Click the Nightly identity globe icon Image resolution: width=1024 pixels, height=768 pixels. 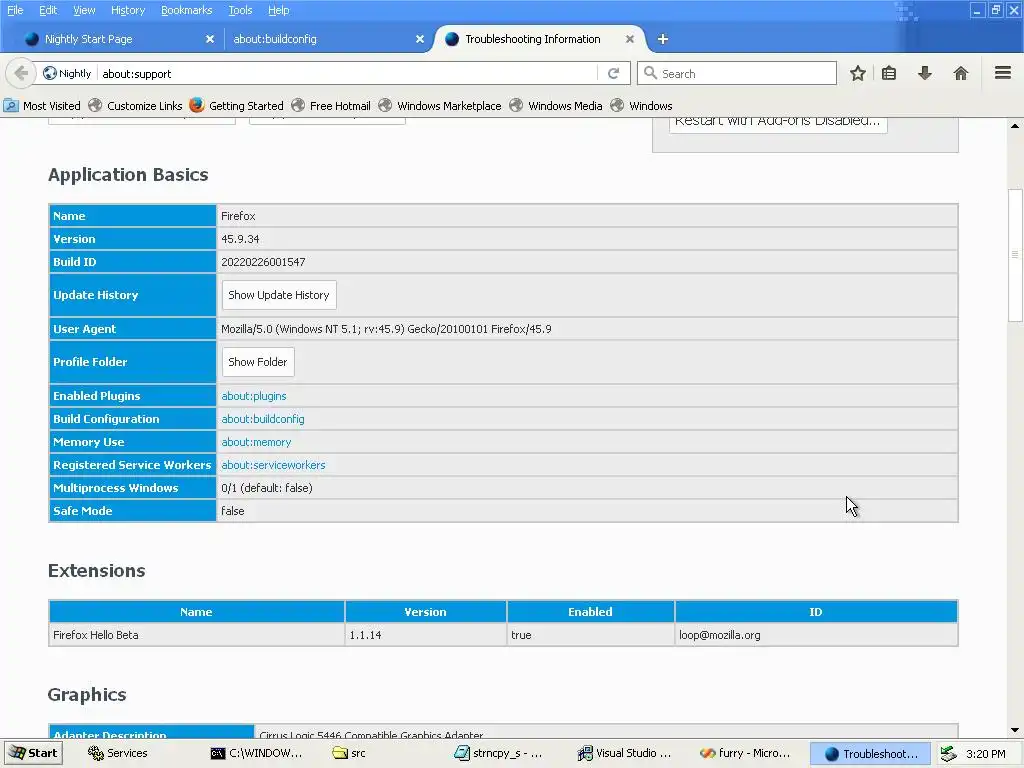click(x=50, y=73)
